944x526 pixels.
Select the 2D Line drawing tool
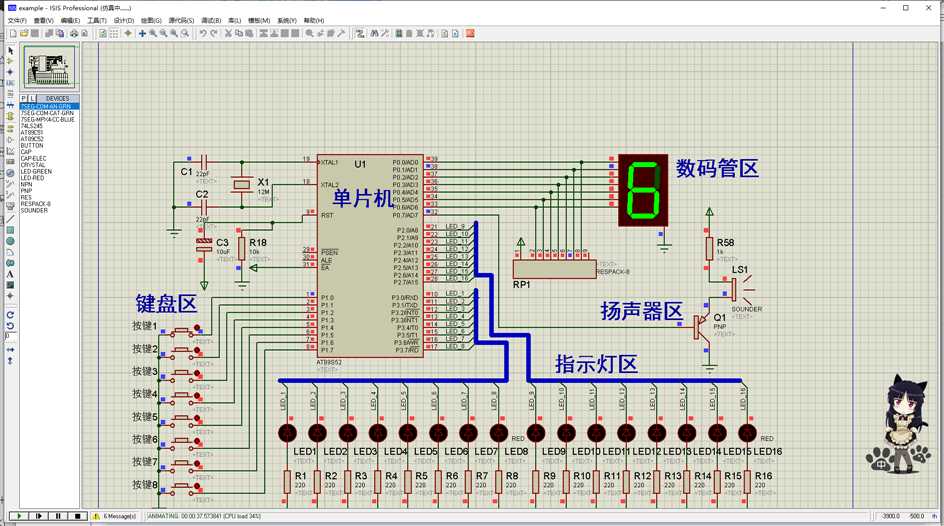pyautogui.click(x=10, y=218)
